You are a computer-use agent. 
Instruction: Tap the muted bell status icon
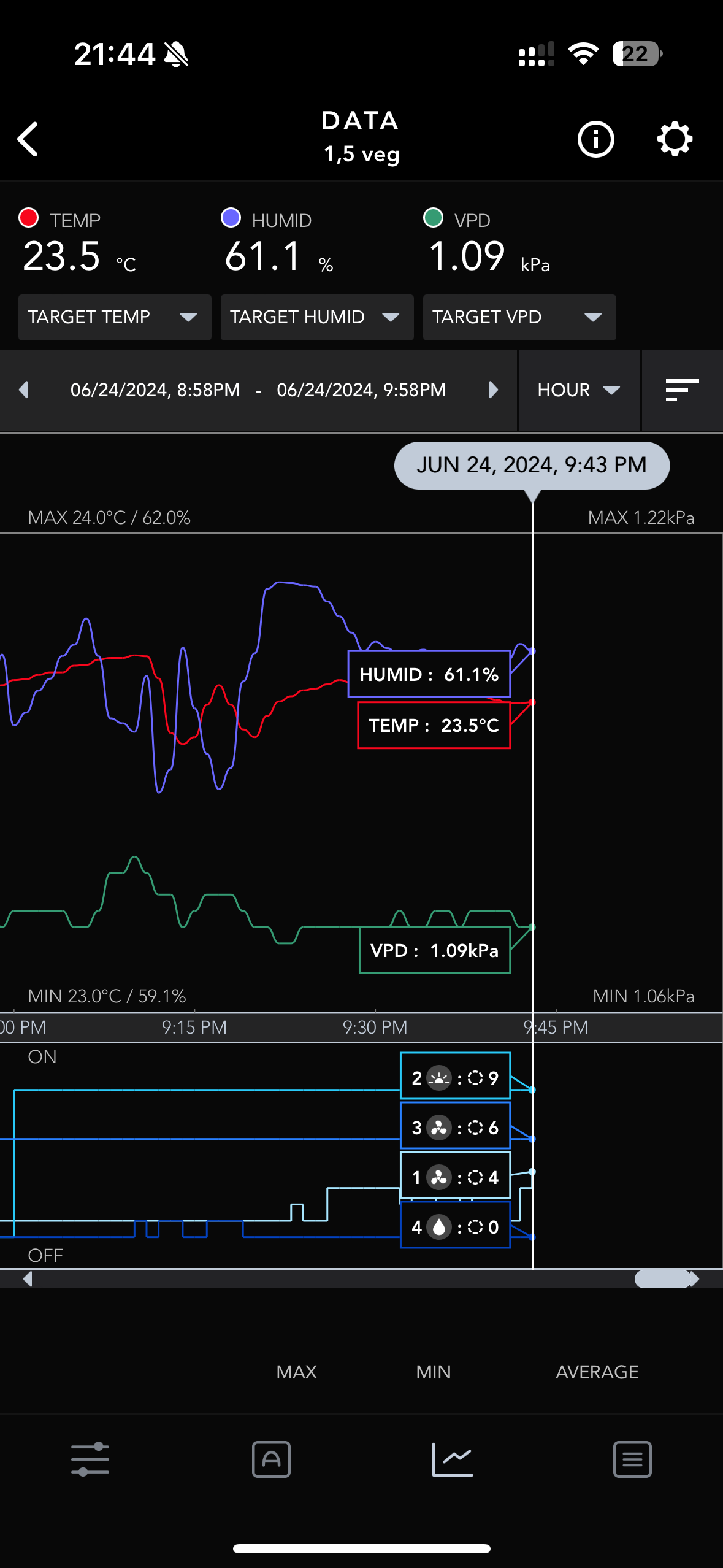coord(177,54)
